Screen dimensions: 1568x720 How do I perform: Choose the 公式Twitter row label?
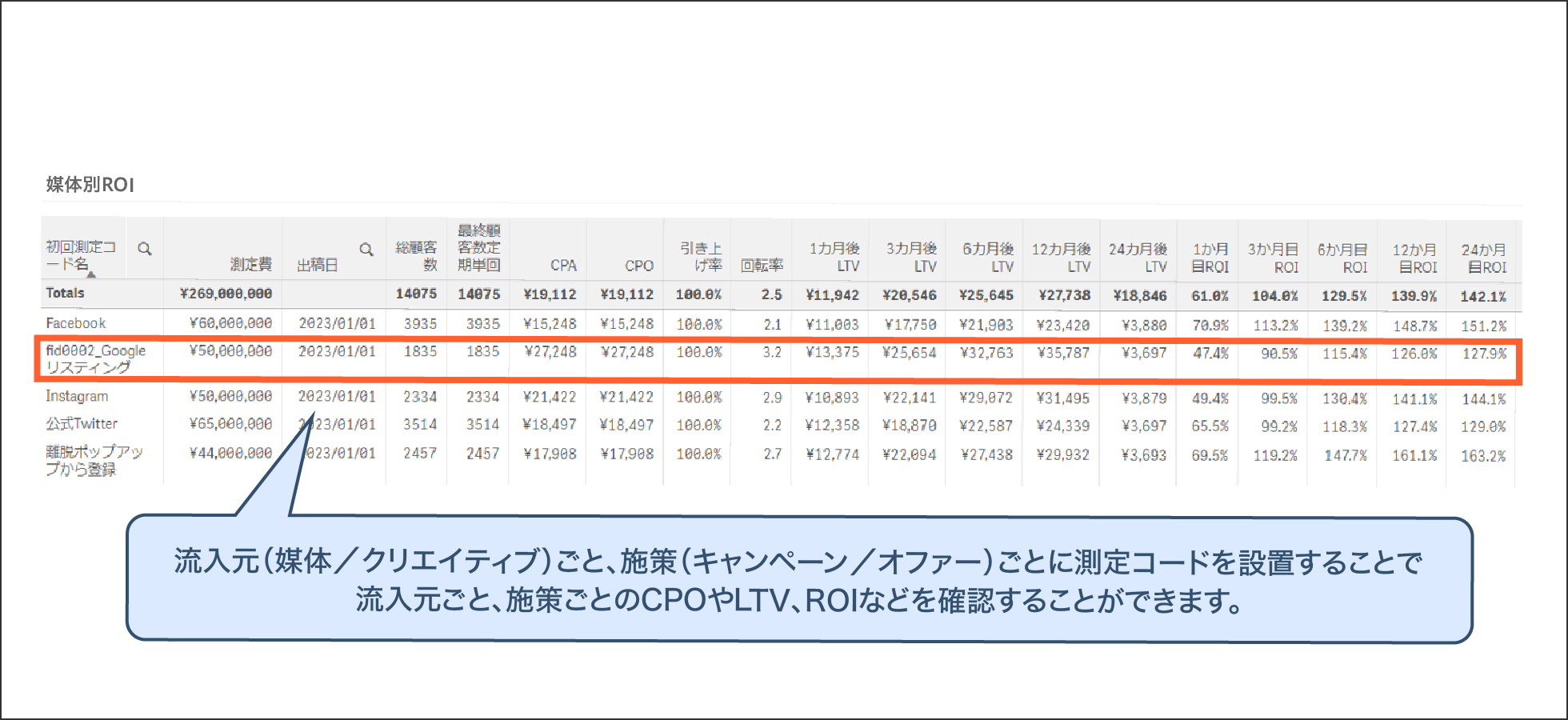click(x=82, y=424)
